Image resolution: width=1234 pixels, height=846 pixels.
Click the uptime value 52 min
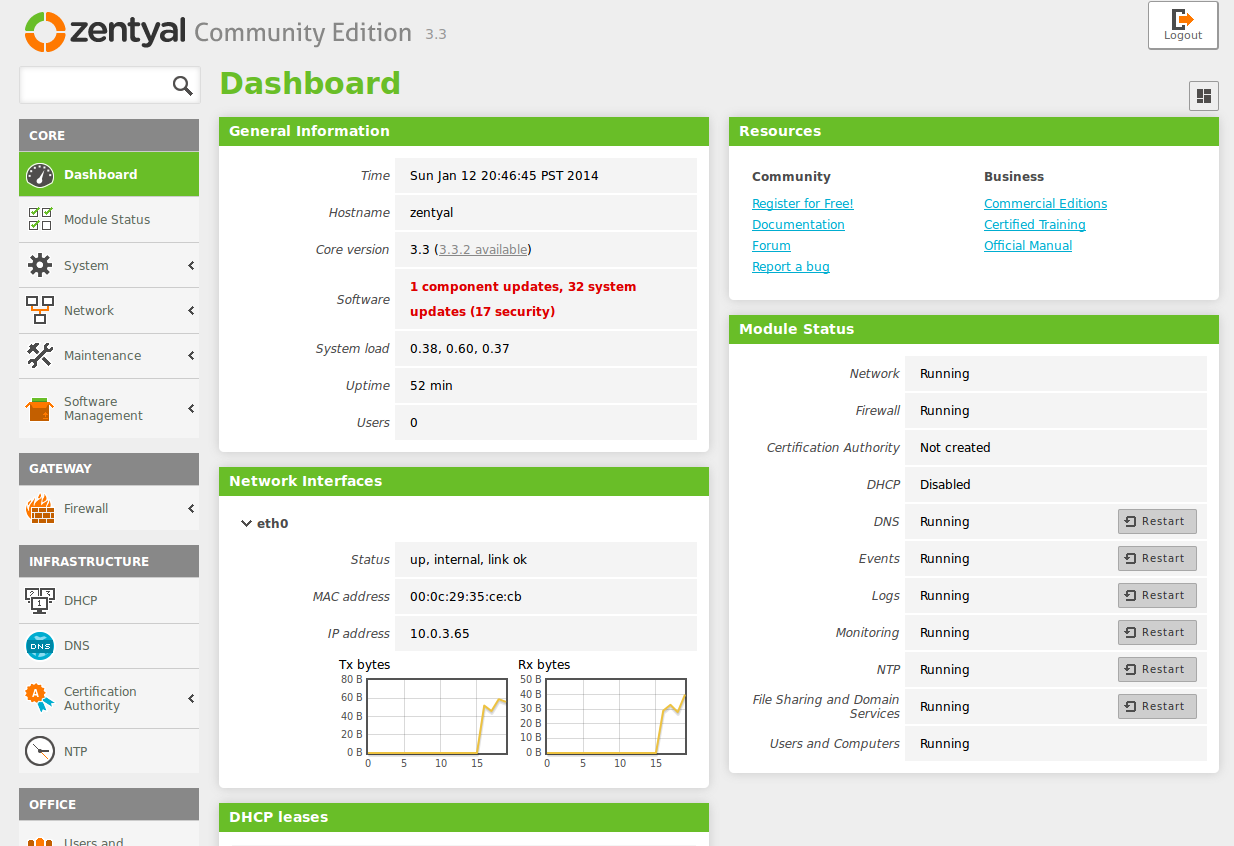click(x=432, y=386)
